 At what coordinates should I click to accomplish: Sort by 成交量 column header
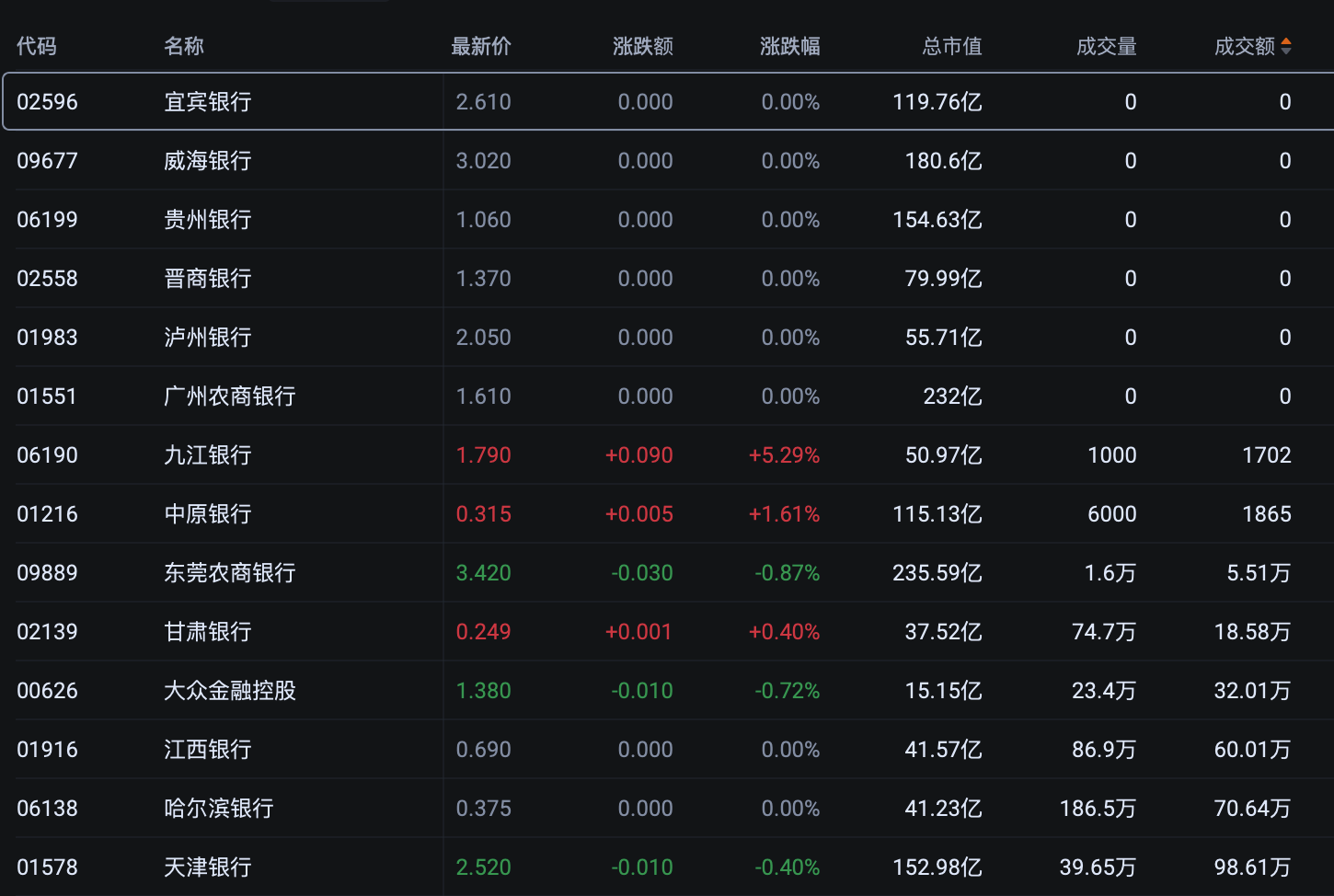click(x=1106, y=46)
